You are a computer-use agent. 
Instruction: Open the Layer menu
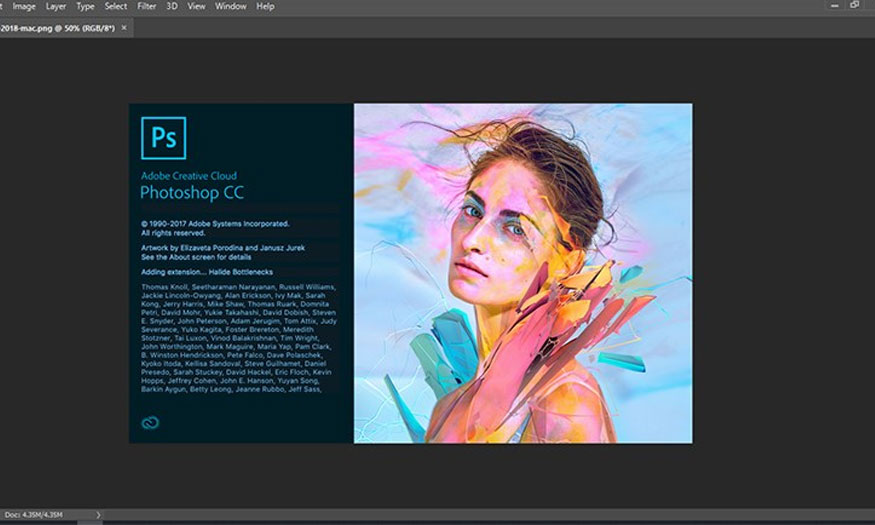(56, 7)
